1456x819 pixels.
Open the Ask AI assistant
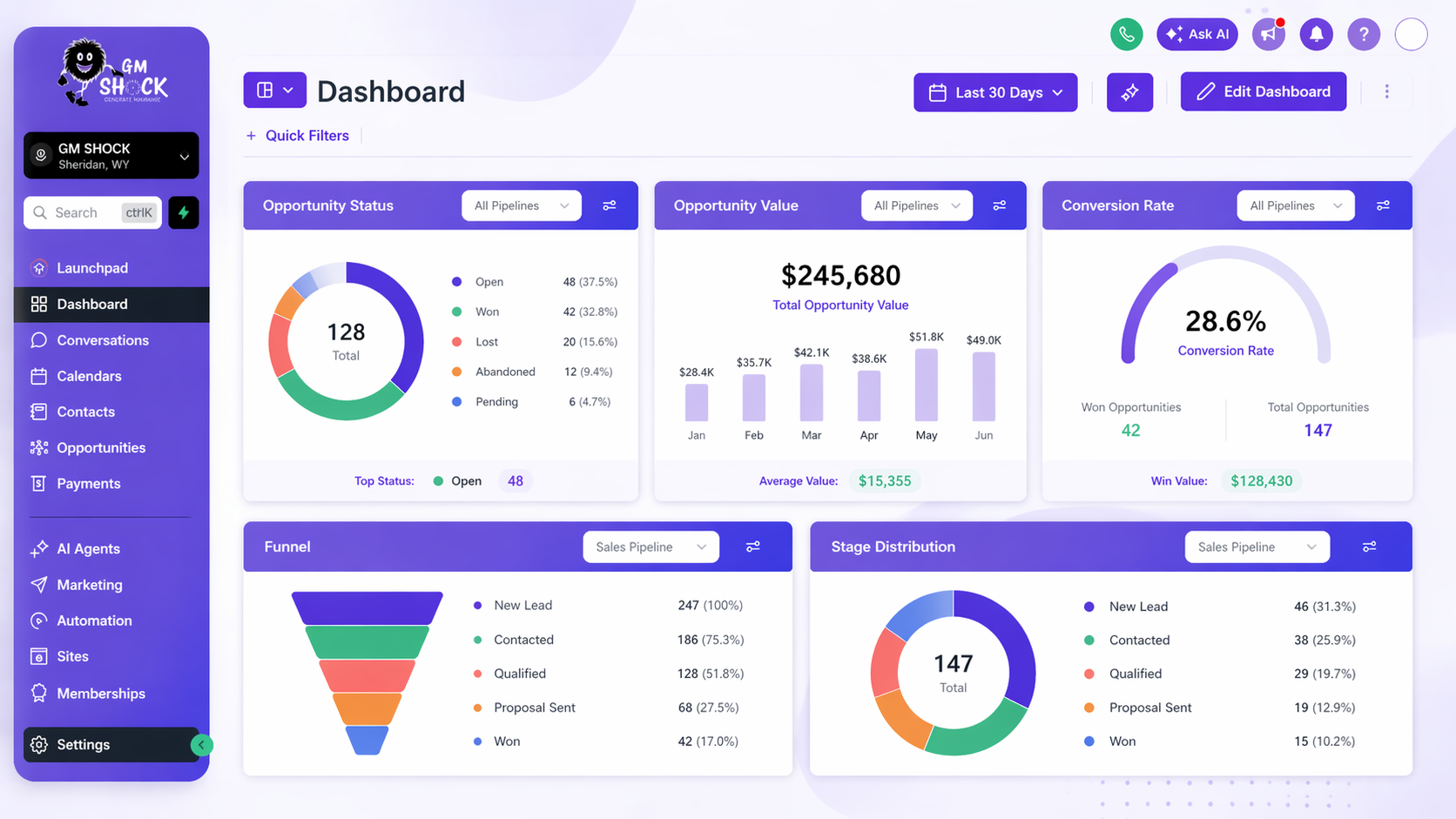click(1196, 34)
